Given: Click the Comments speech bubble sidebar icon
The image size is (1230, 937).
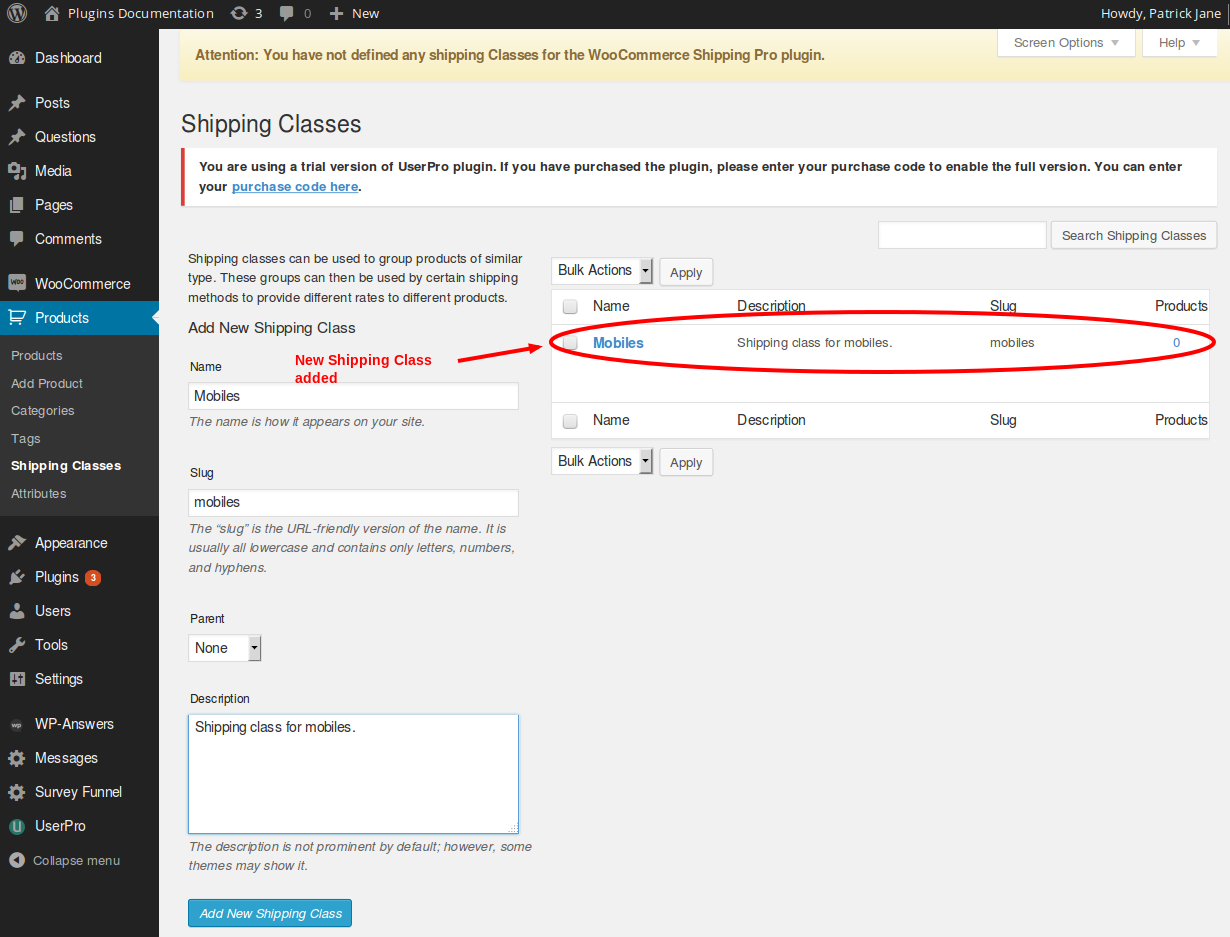Looking at the screenshot, I should click(17, 239).
